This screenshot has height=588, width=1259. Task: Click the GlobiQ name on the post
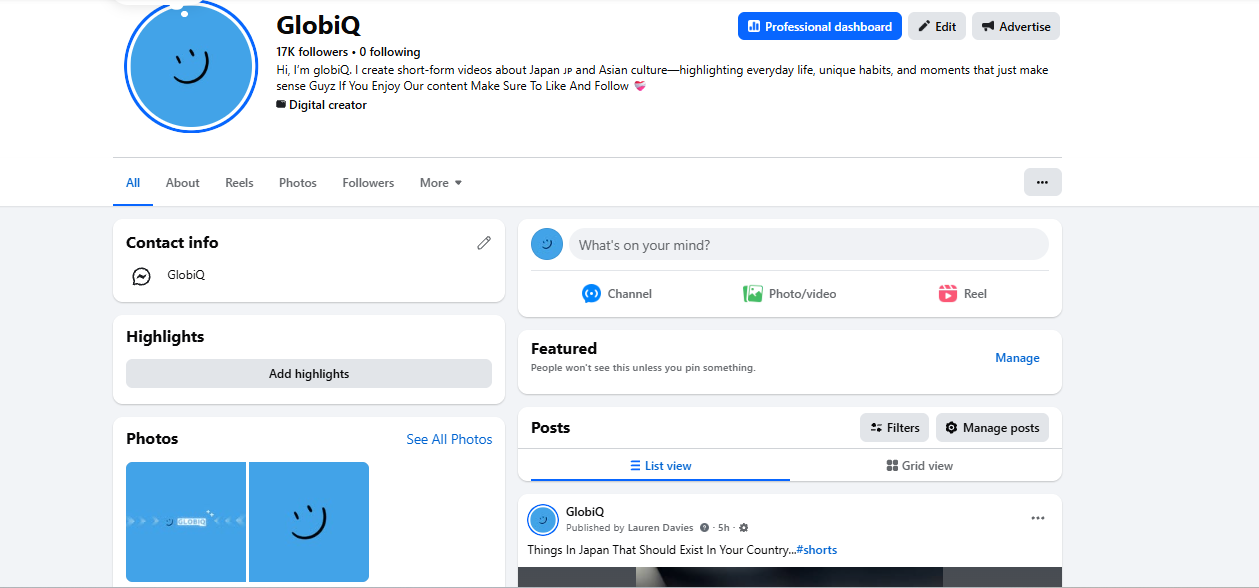pyautogui.click(x=585, y=512)
